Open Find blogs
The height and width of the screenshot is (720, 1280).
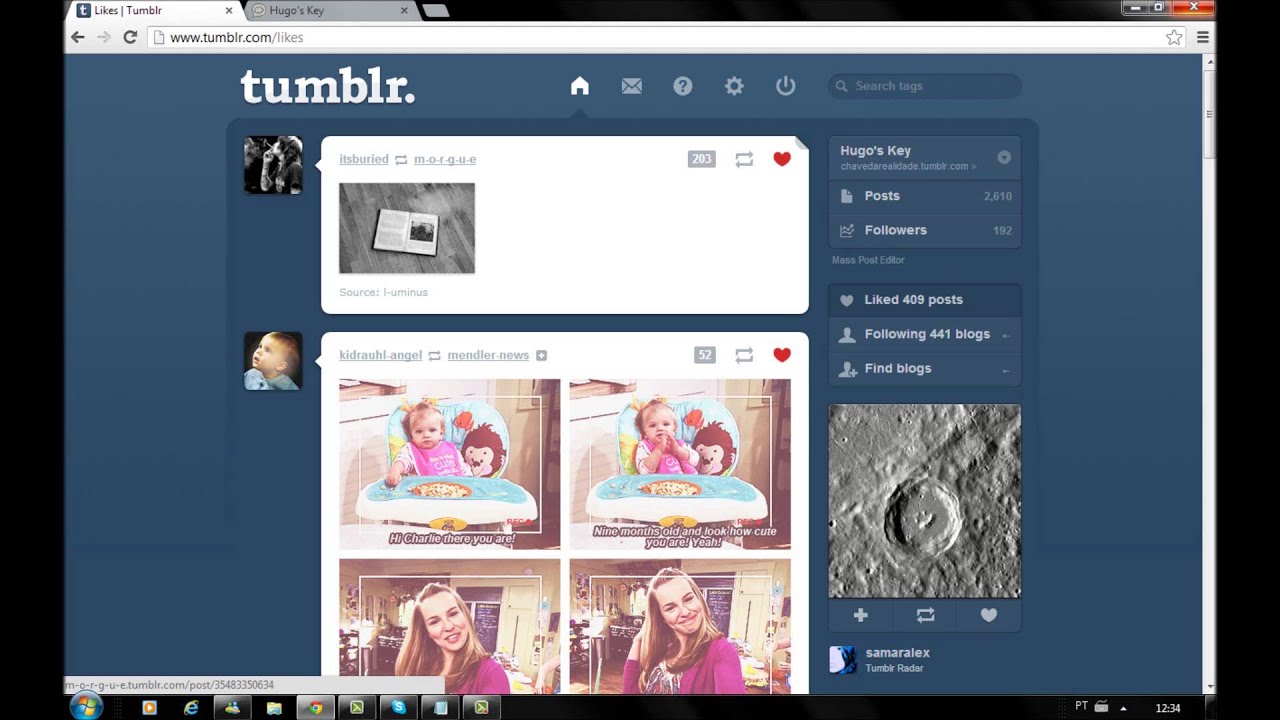click(x=925, y=368)
